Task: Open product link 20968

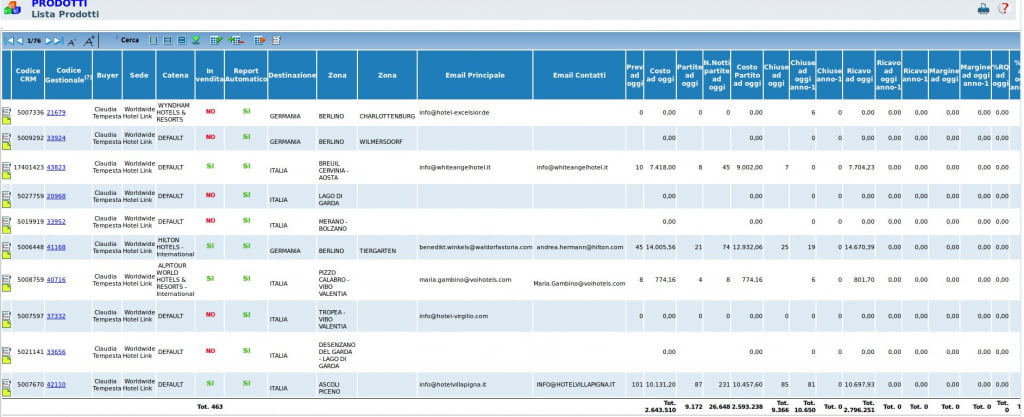Action: pyautogui.click(x=56, y=195)
